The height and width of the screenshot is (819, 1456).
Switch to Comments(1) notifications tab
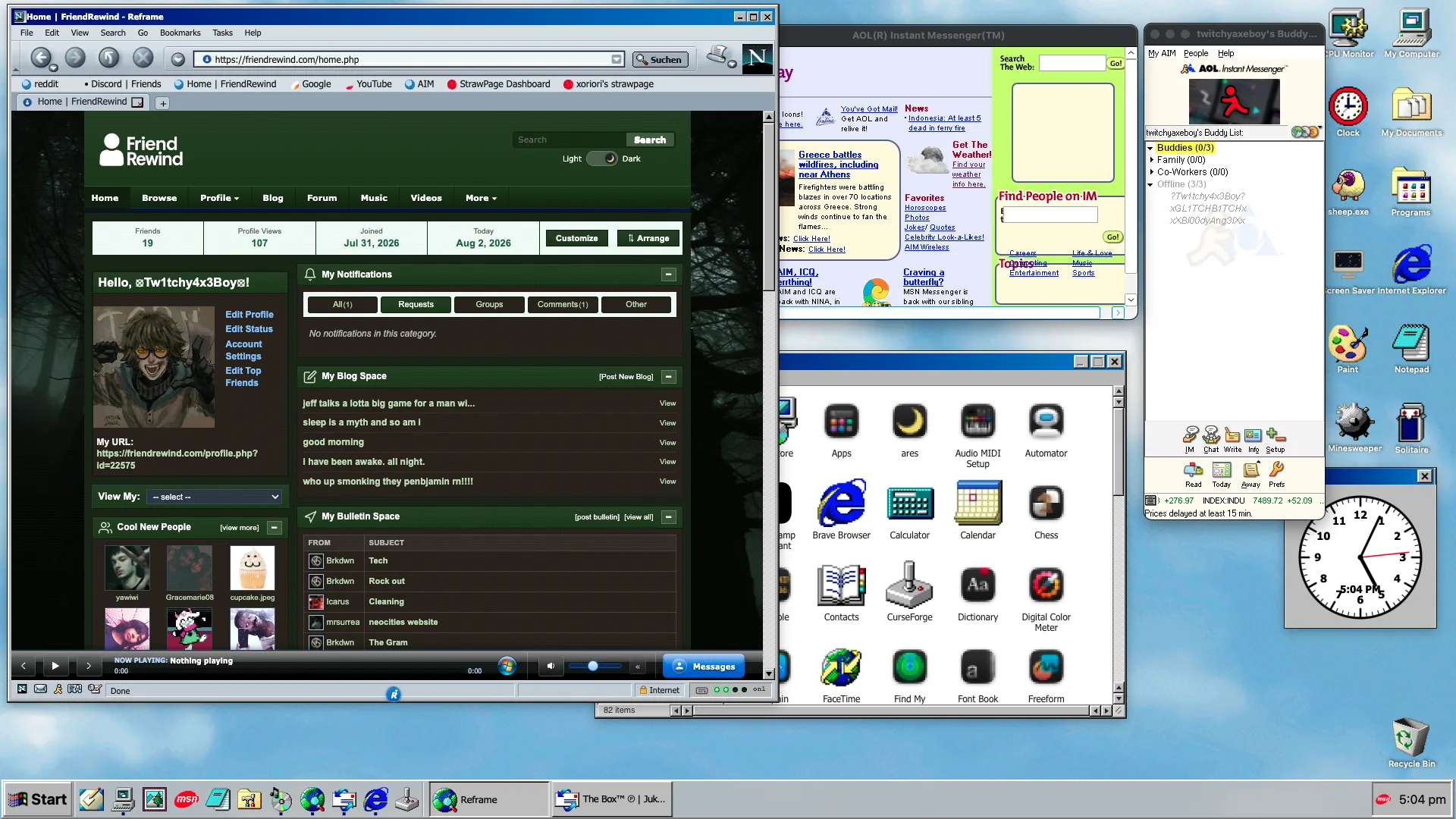coord(563,304)
